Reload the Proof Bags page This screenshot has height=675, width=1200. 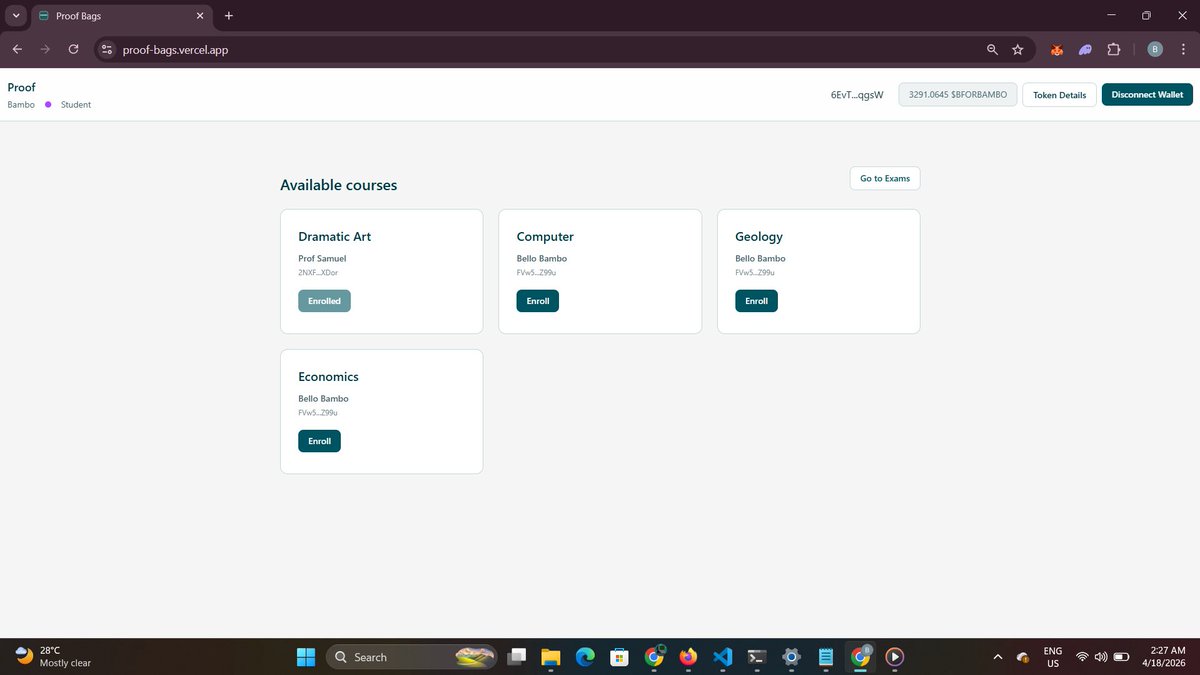73,49
